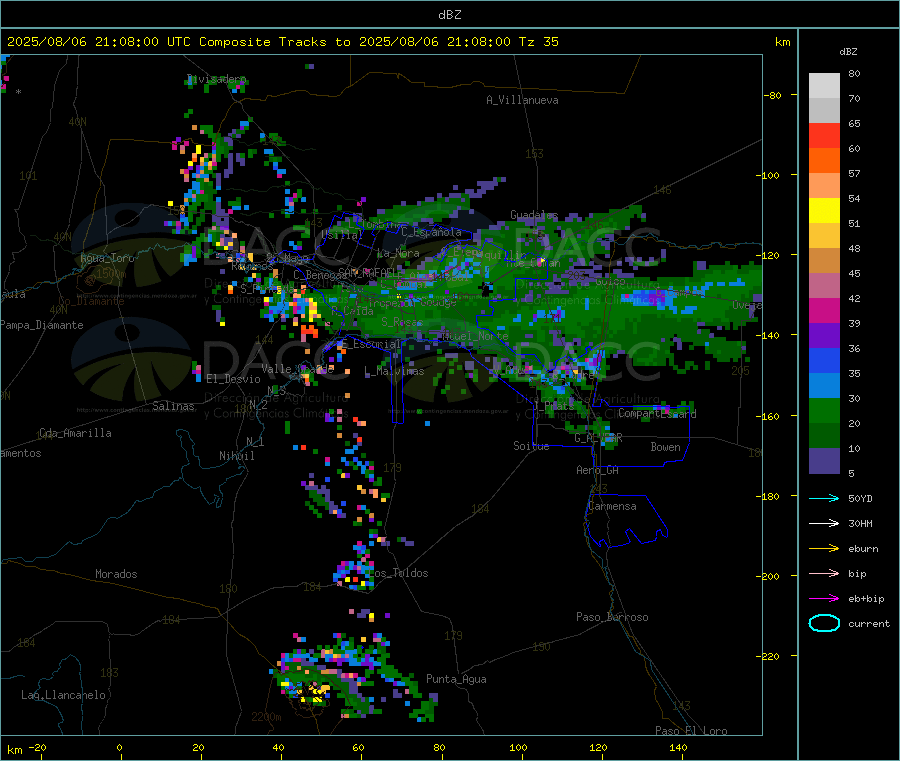Click the '-80' tick on vertical km axis
Screen dimensions: 900x761
(773, 95)
